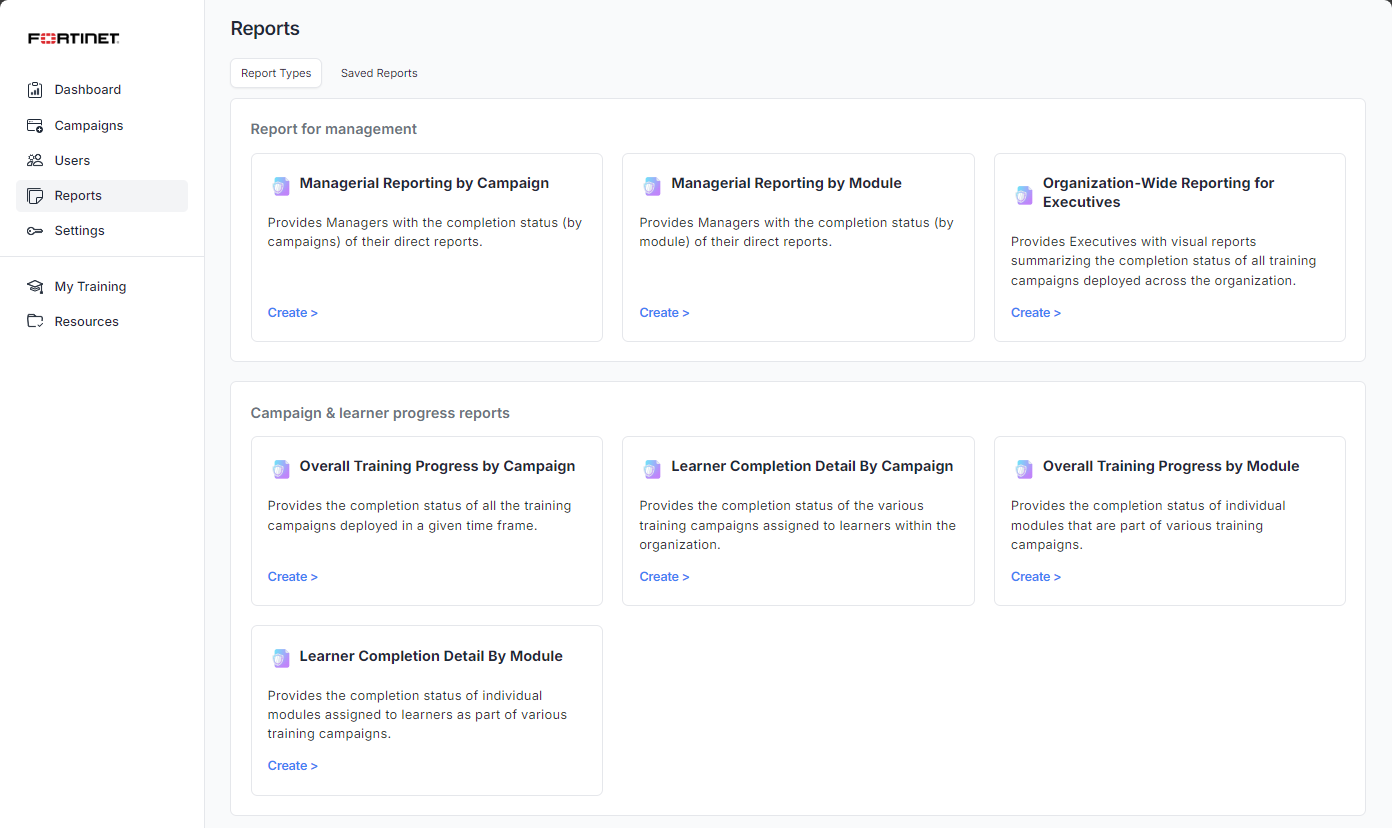Click the Managerial Reporting by Module card icon
This screenshot has height=828, width=1392.
(652, 186)
